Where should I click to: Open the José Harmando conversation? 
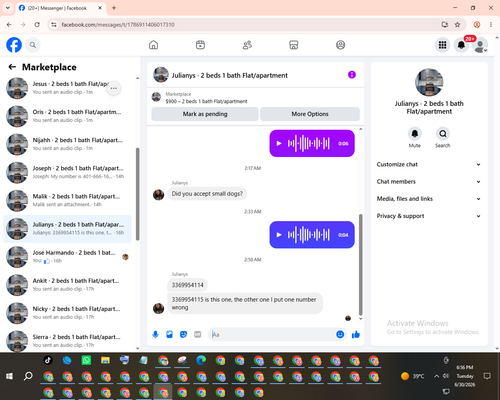(67, 257)
